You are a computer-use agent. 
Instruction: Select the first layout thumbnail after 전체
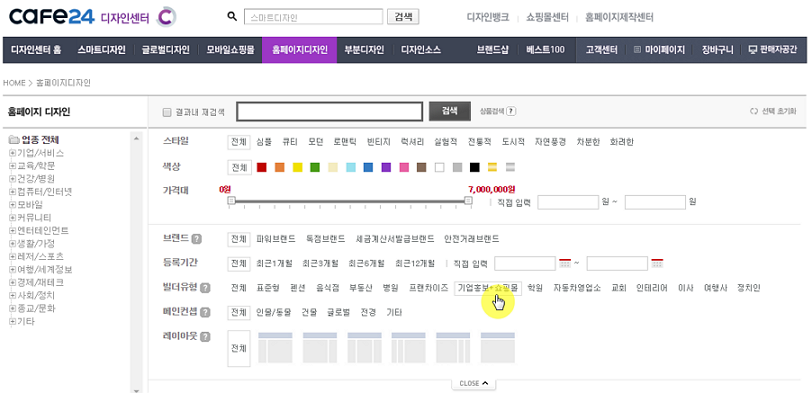click(275, 347)
